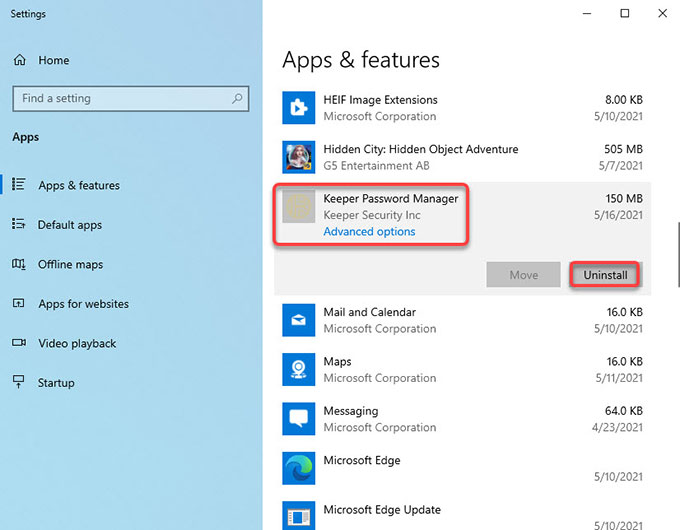Click the Startup sidebar icon
680x530 pixels.
[19, 382]
